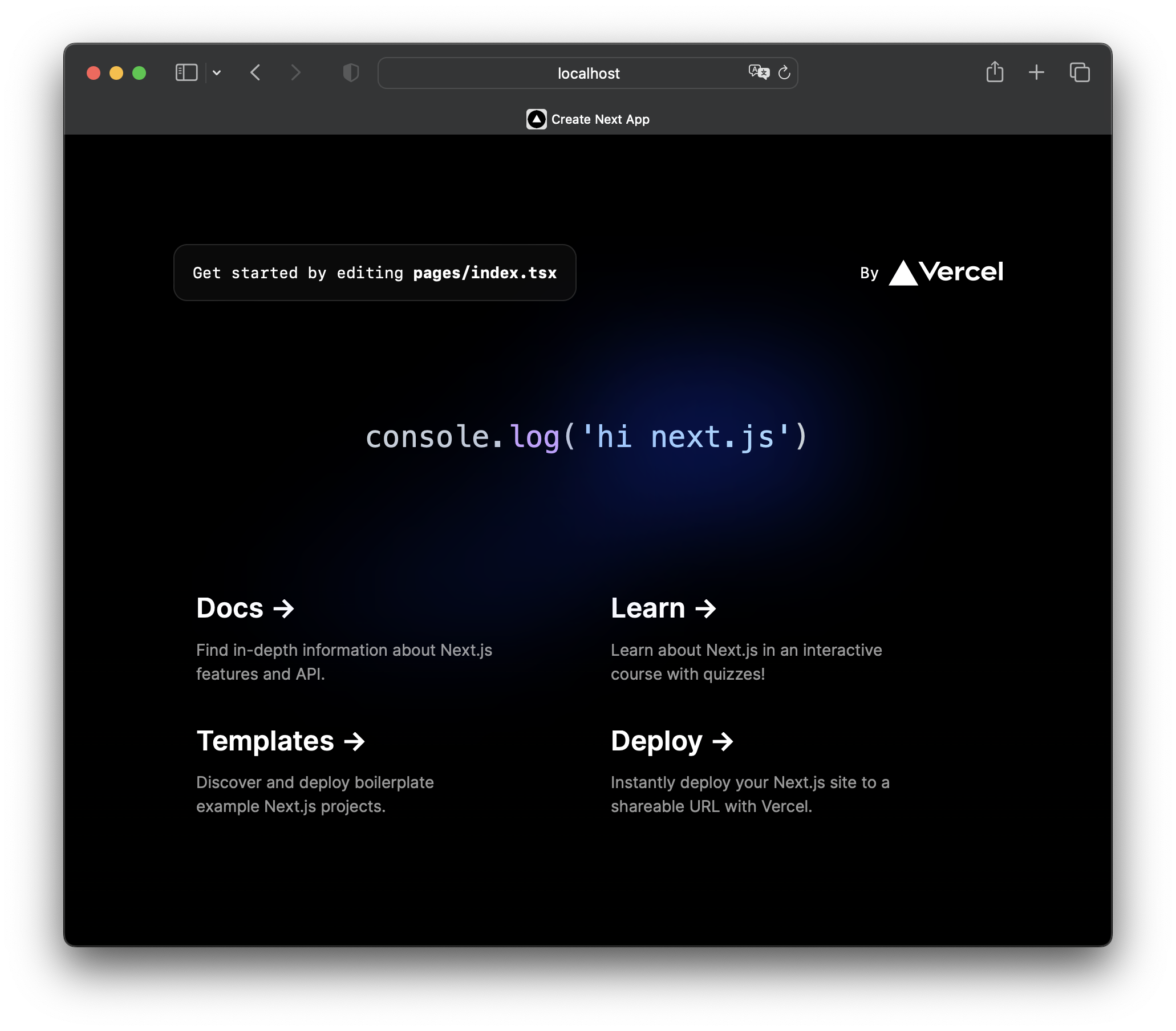Show the tab overview icon
The height and width of the screenshot is (1031, 1176).
1080,72
